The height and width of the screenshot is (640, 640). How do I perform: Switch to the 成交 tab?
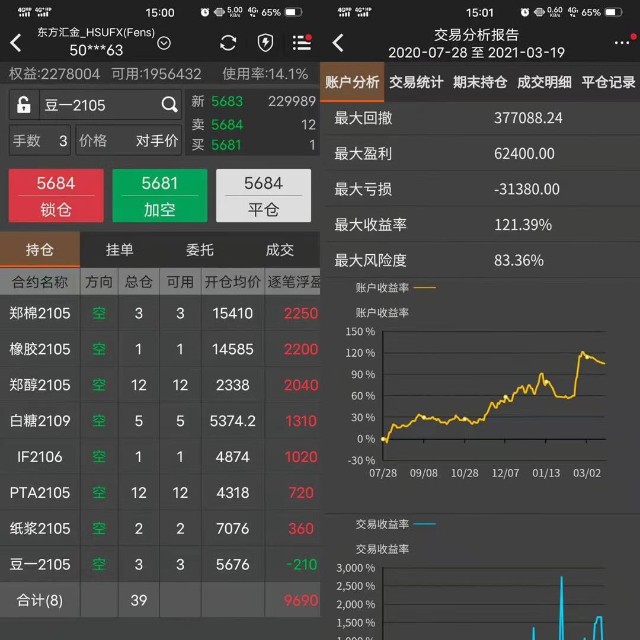click(x=280, y=249)
